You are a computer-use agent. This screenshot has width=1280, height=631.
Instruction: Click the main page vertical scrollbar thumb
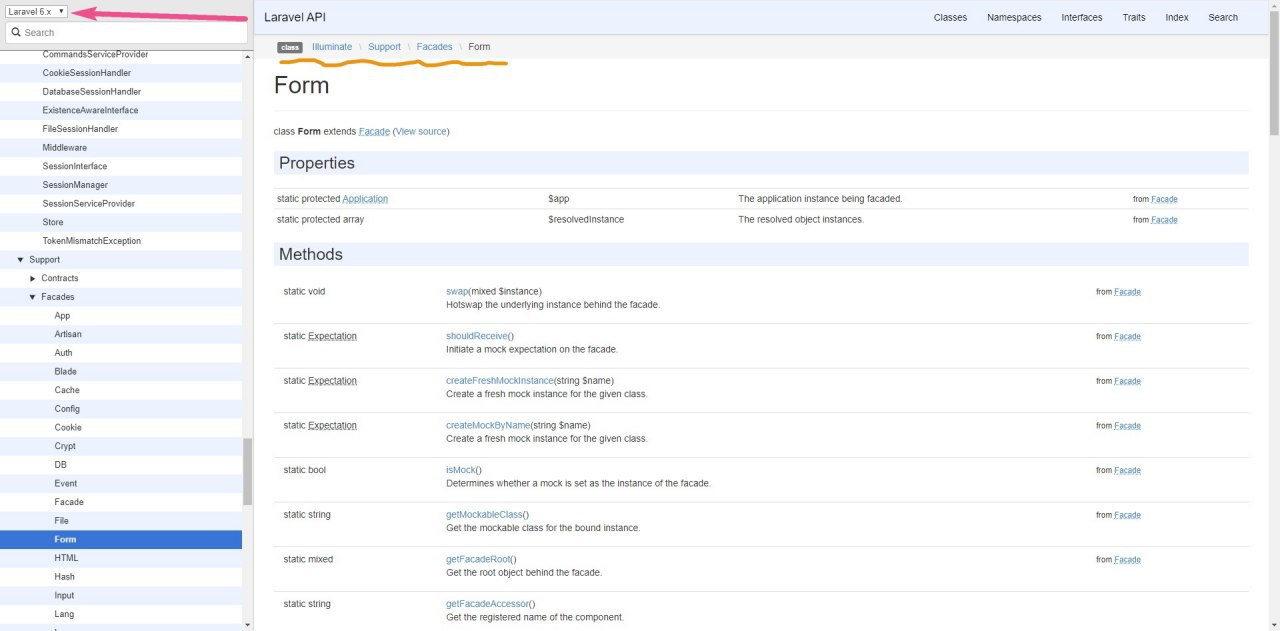pos(1274,73)
